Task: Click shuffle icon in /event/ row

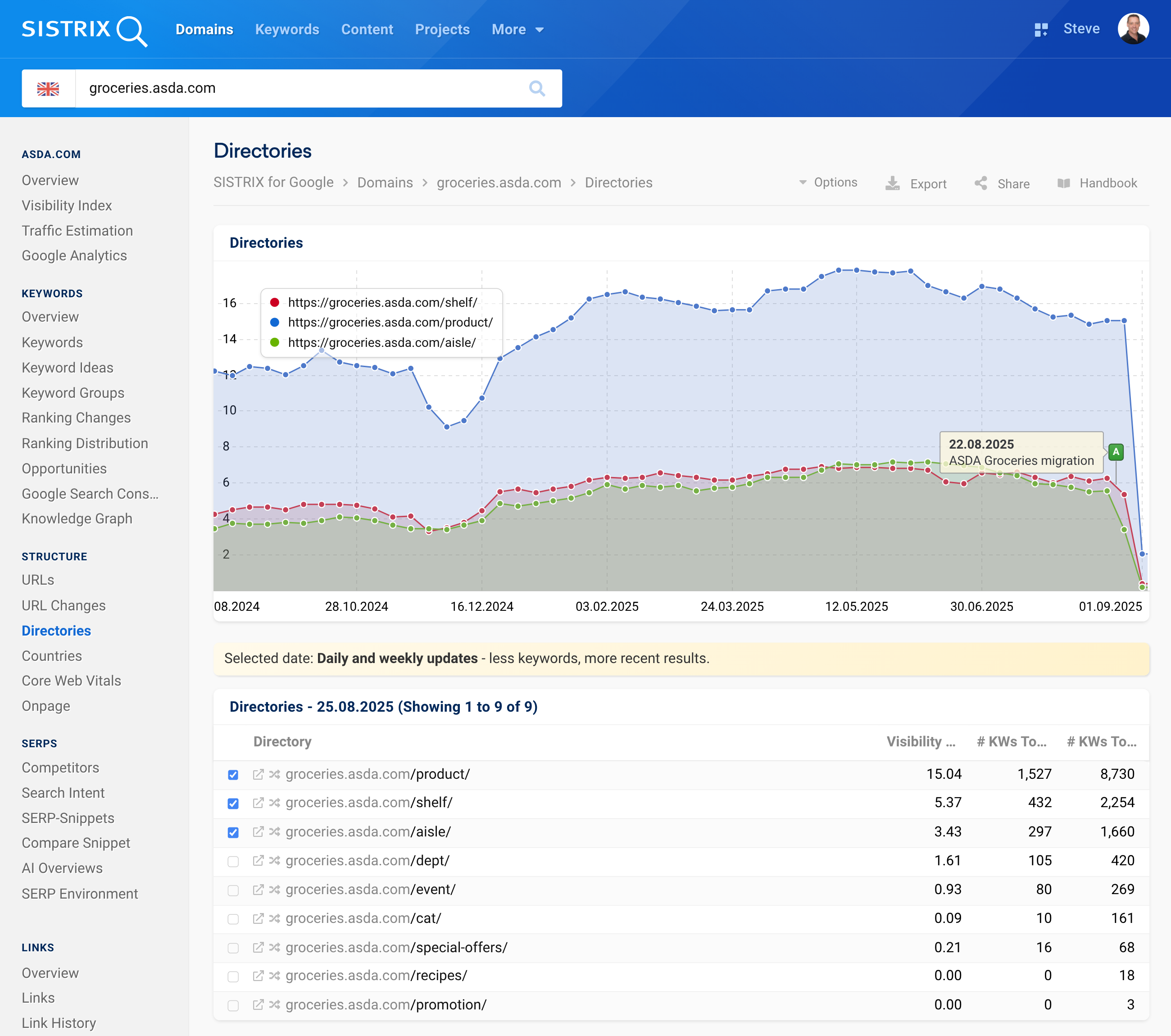Action: 274,889
